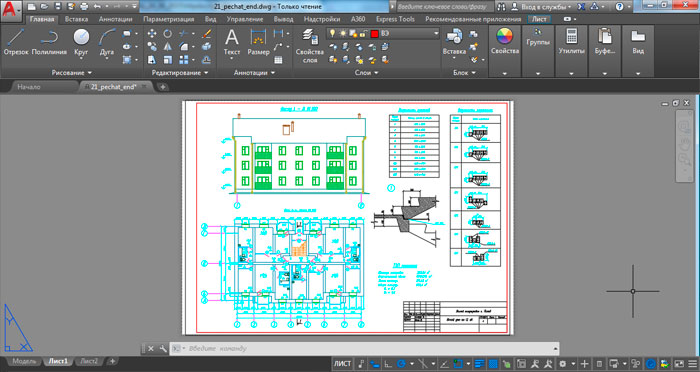Image resolution: width=700 pixels, height=372 pixels.
Task: Select the Размер dimension tool
Action: coord(258,42)
